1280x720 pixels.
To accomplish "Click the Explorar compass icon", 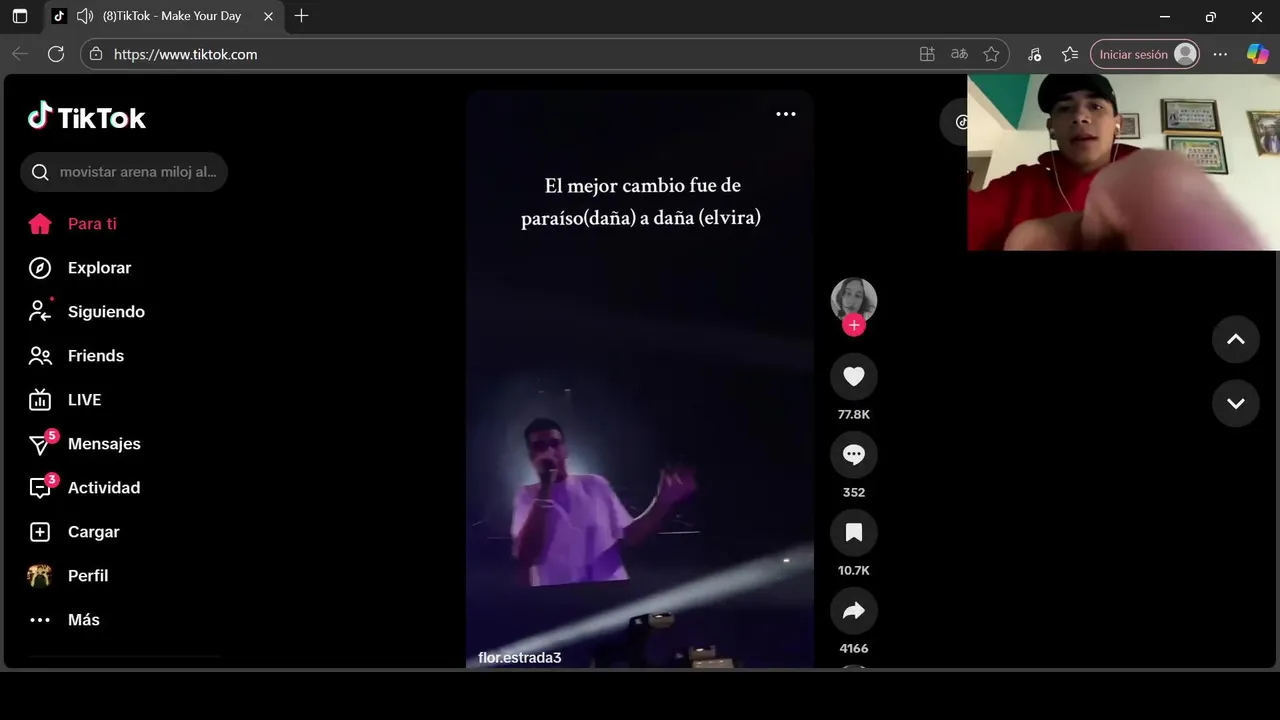I will click(x=40, y=268).
